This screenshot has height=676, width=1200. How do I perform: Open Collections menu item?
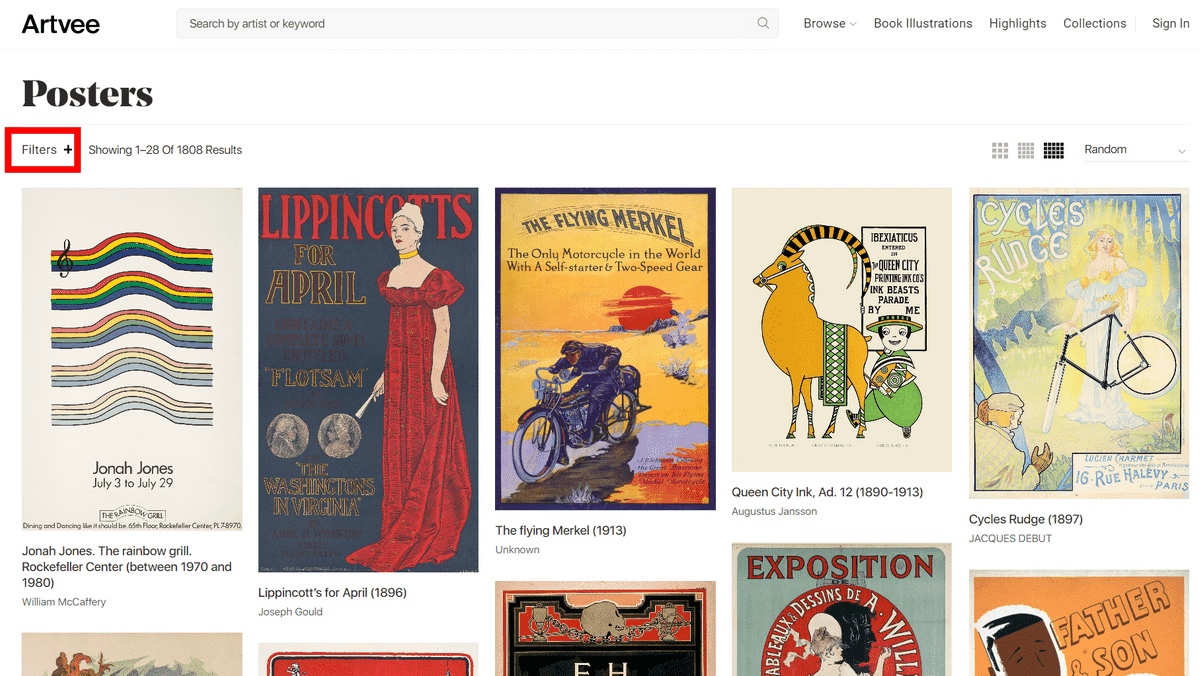tap(1095, 23)
